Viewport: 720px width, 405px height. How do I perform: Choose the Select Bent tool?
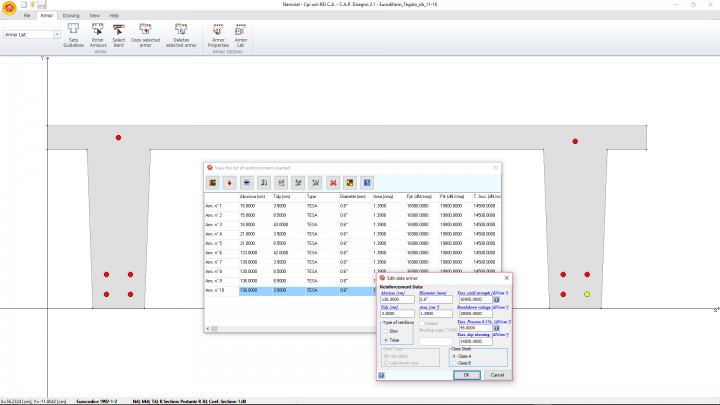[119, 30]
